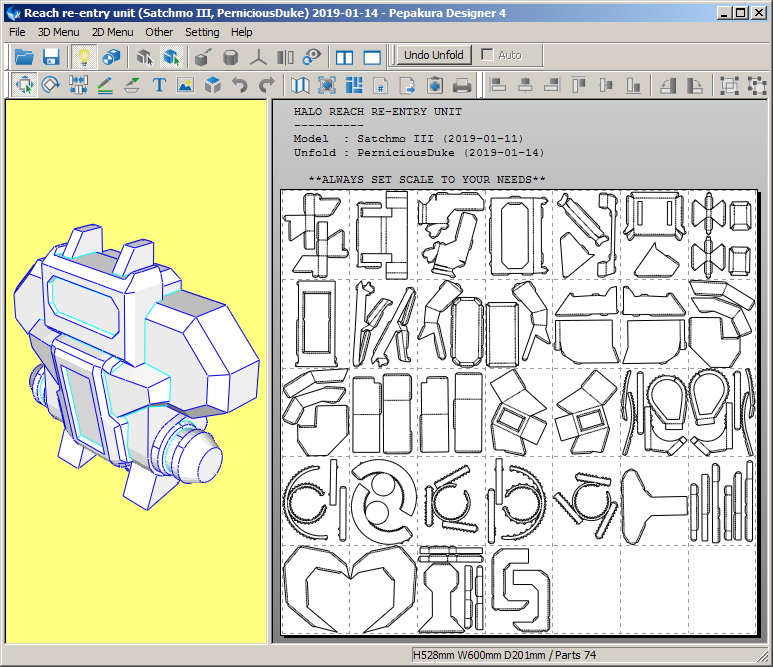This screenshot has height=667, width=773.
Task: Select the S-shaped part in bottom row
Action: (521, 590)
